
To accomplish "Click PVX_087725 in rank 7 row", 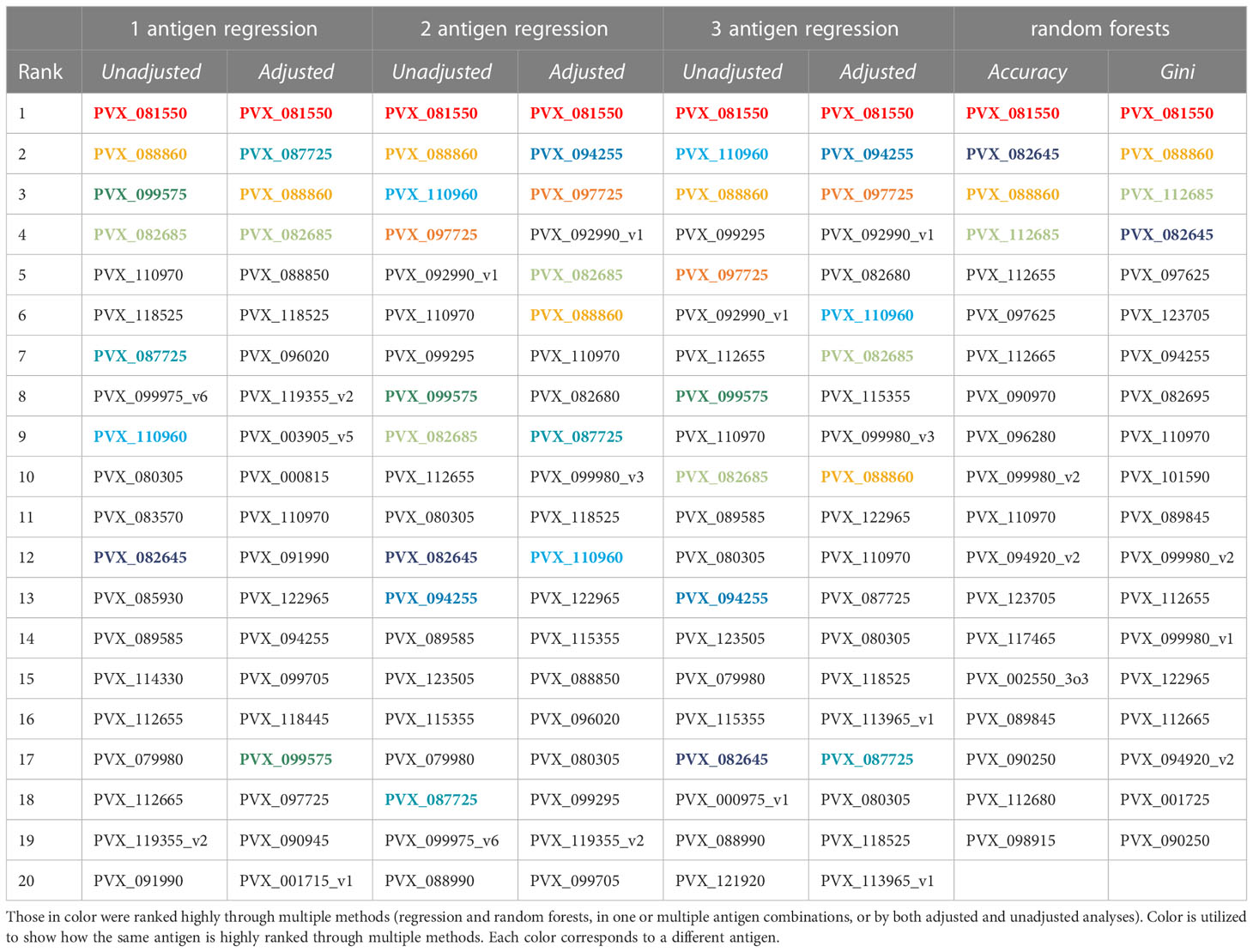I will click(140, 356).
